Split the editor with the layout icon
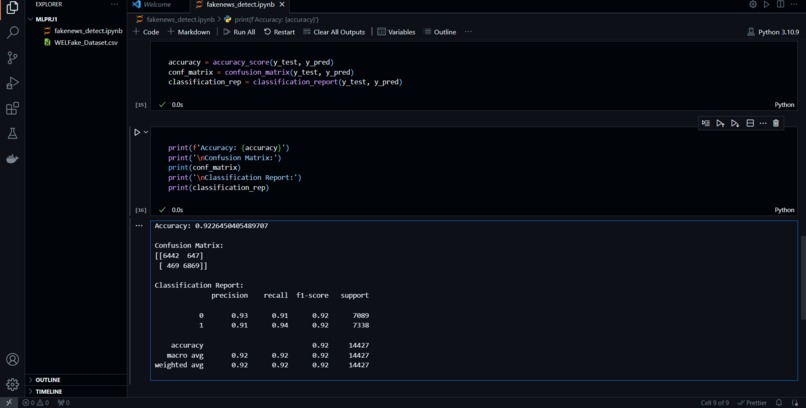Image resolution: width=806 pixels, height=408 pixels. click(x=780, y=5)
